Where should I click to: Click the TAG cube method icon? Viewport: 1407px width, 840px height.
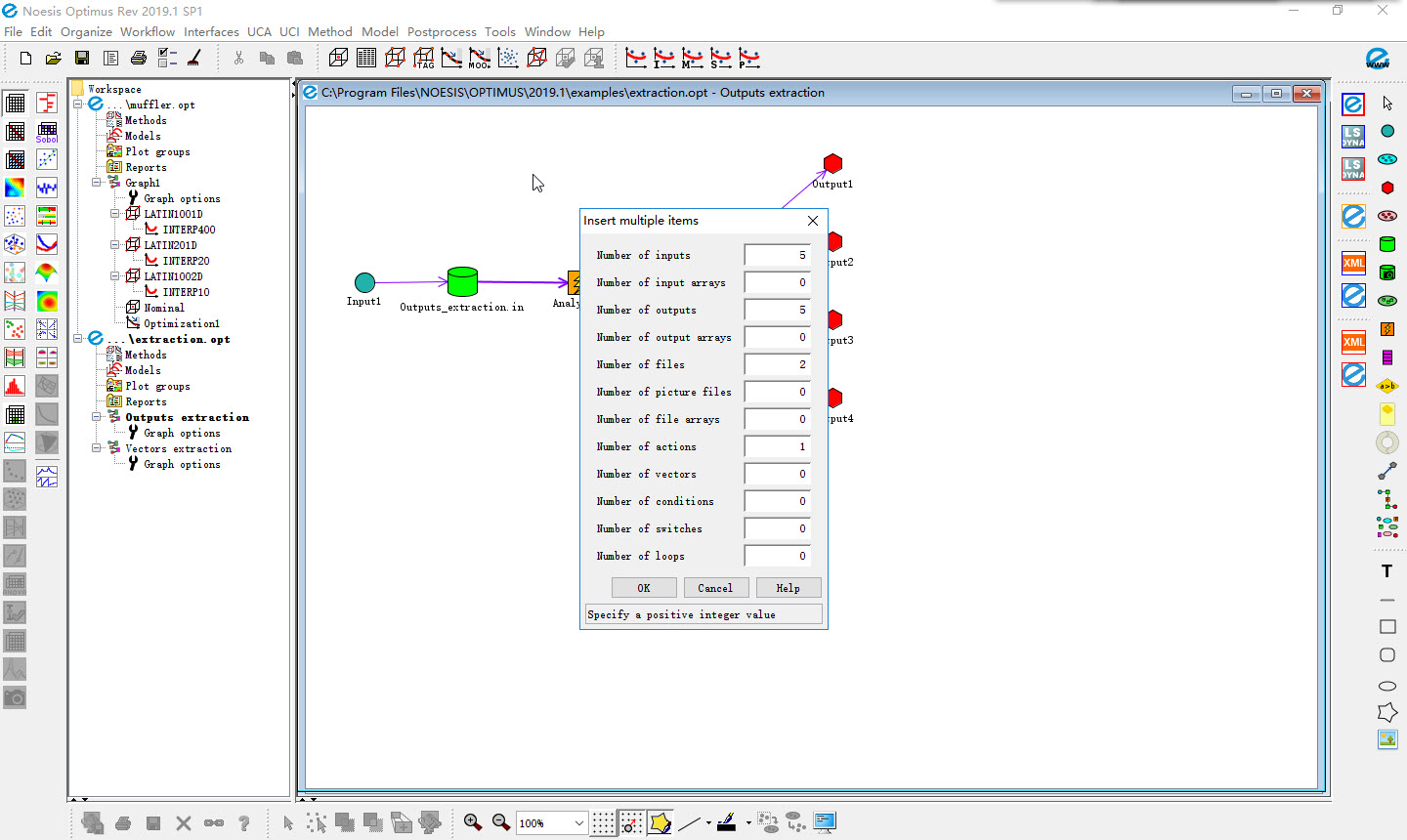click(423, 59)
